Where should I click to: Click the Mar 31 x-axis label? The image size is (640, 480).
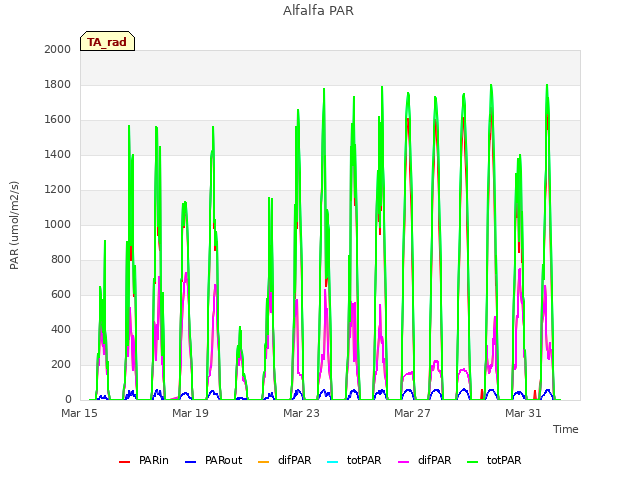click(524, 413)
